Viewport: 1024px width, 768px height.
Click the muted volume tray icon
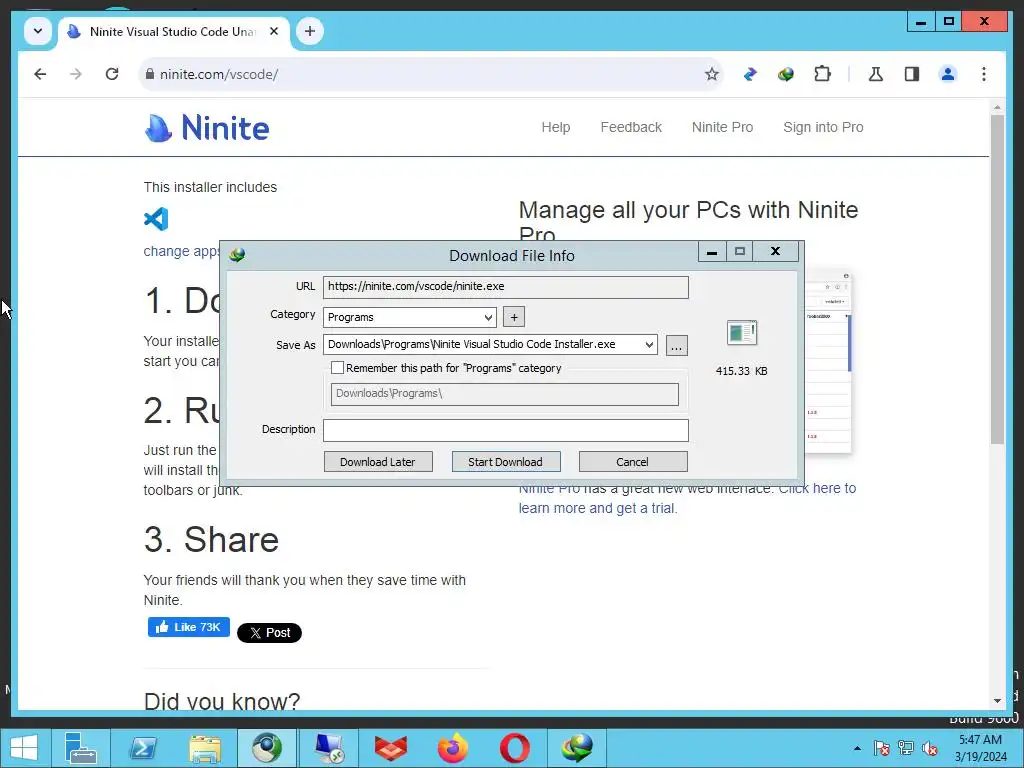tap(929, 748)
